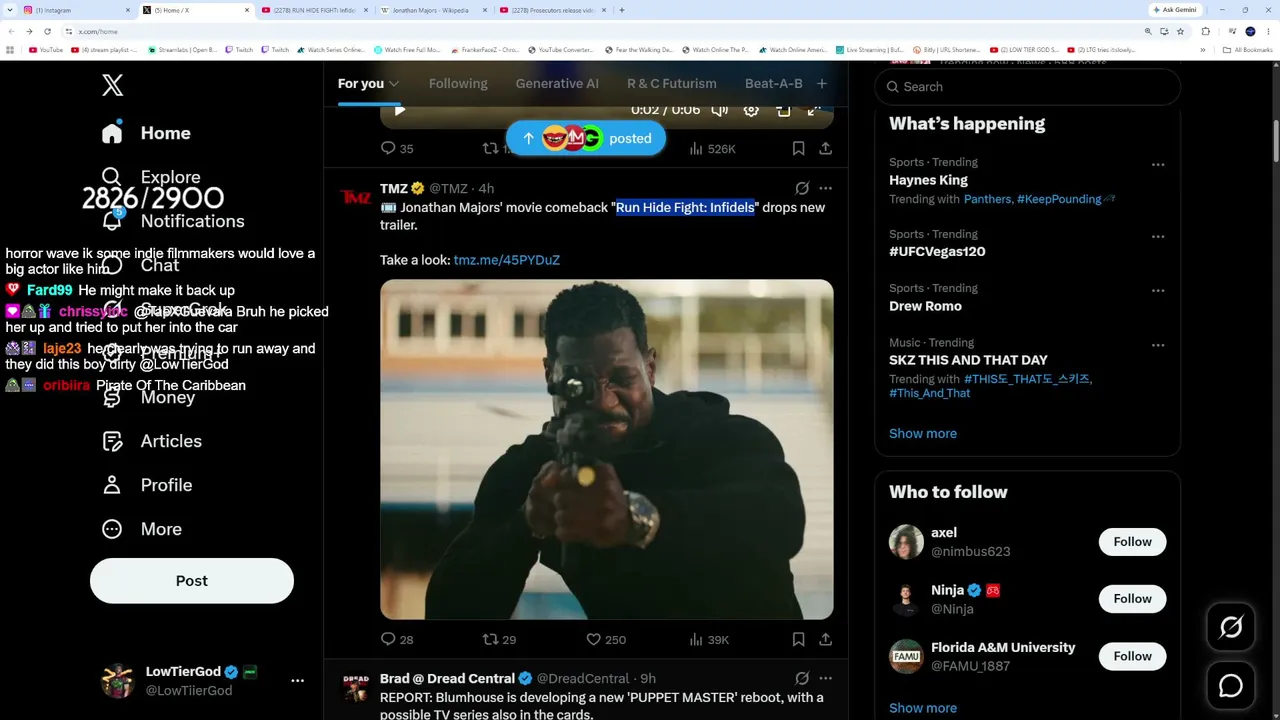This screenshot has height=720, width=1280.
Task: Like the TMZ post
Action: point(606,640)
